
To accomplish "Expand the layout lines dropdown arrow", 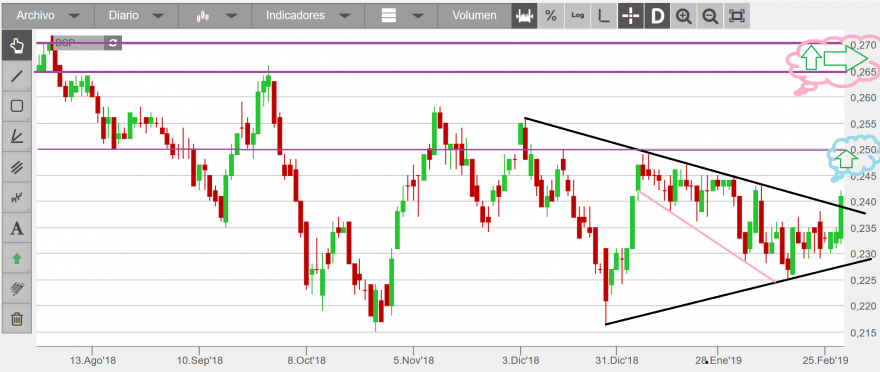I will pos(418,16).
